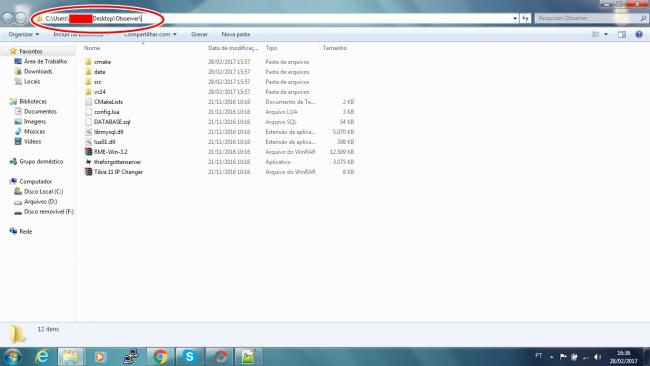Show the preview pane toggle icon
The height and width of the screenshot is (366, 650).
point(622,34)
